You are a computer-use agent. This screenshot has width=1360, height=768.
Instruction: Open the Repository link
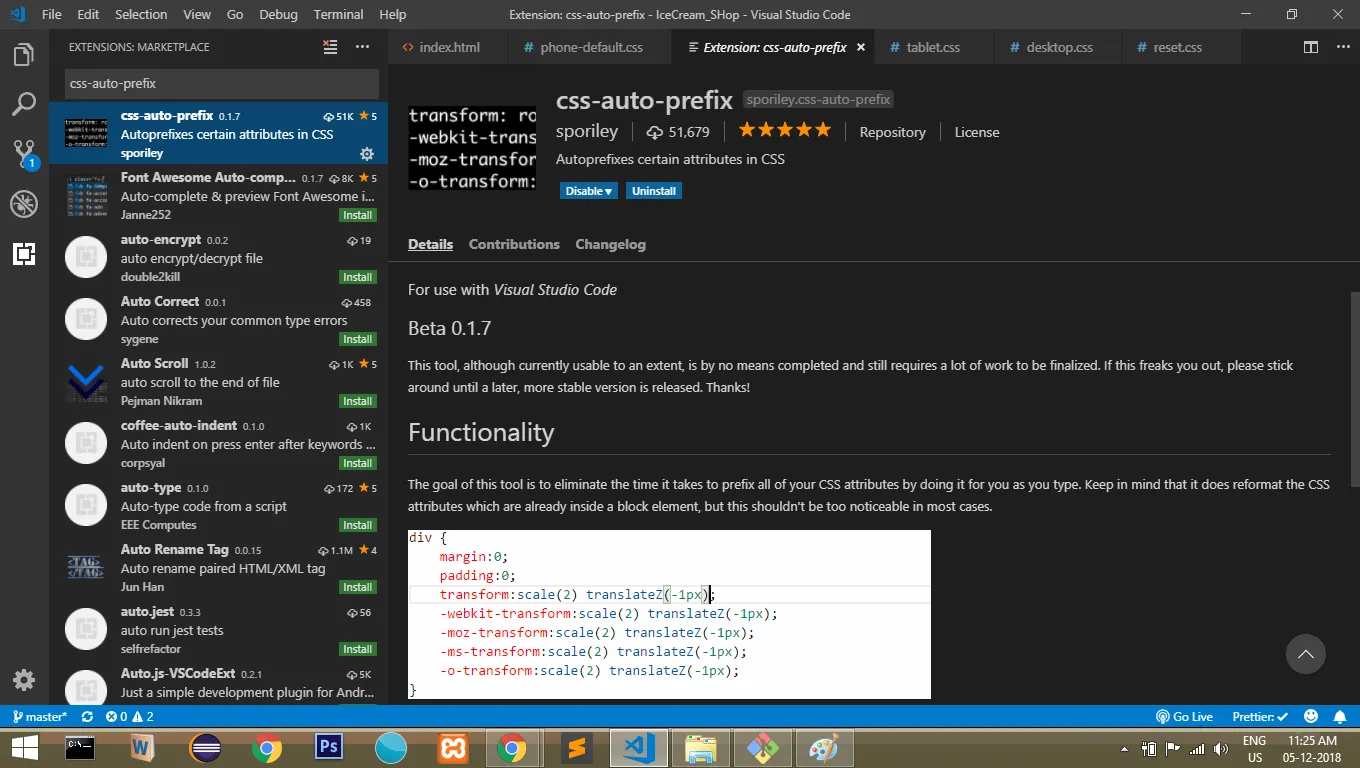[x=892, y=132]
